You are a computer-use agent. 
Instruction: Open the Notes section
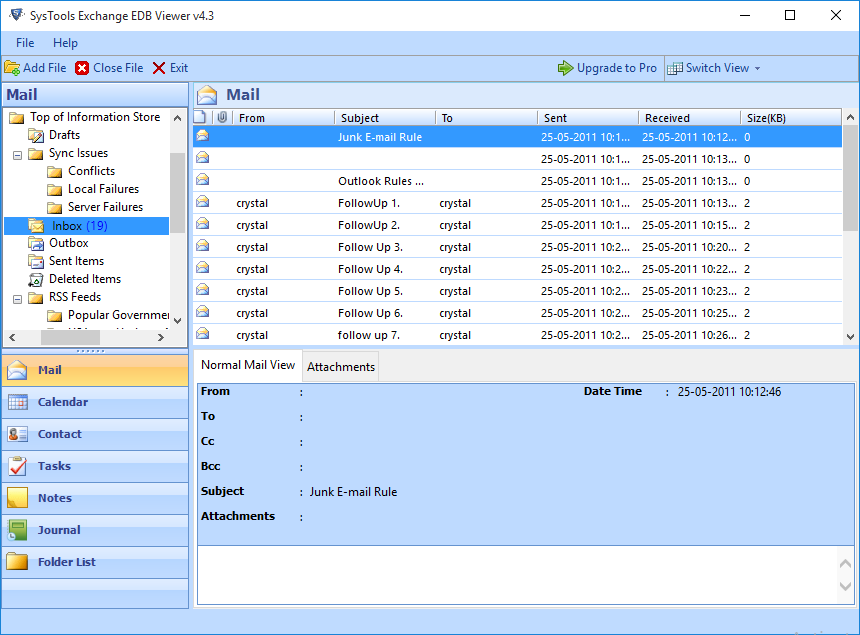[95, 498]
